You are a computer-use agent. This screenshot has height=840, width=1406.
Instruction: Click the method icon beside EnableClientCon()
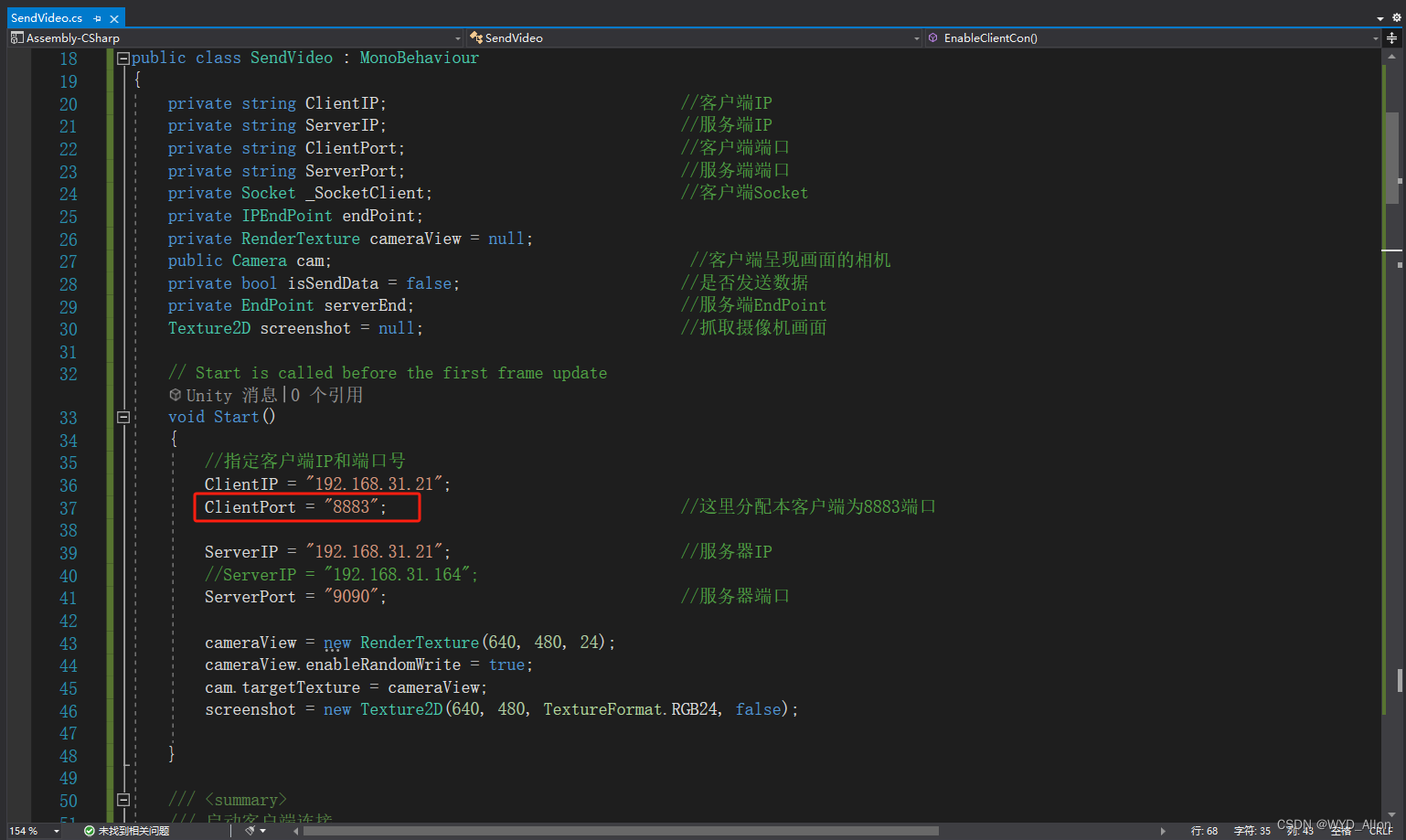pyautogui.click(x=933, y=38)
